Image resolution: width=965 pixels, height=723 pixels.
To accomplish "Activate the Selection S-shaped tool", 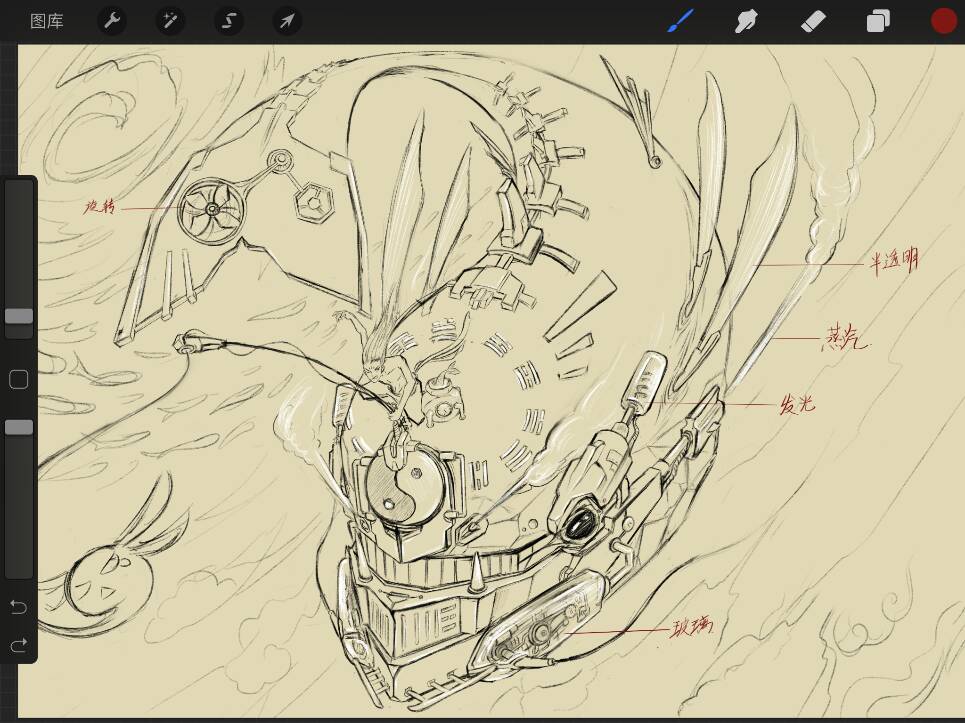I will 228,21.
